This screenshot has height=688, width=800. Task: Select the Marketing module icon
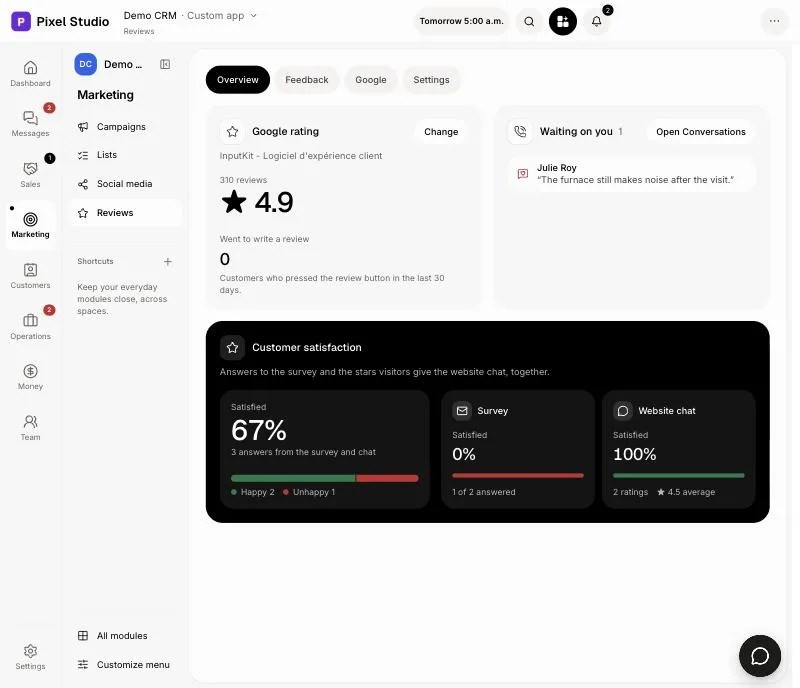[30, 225]
